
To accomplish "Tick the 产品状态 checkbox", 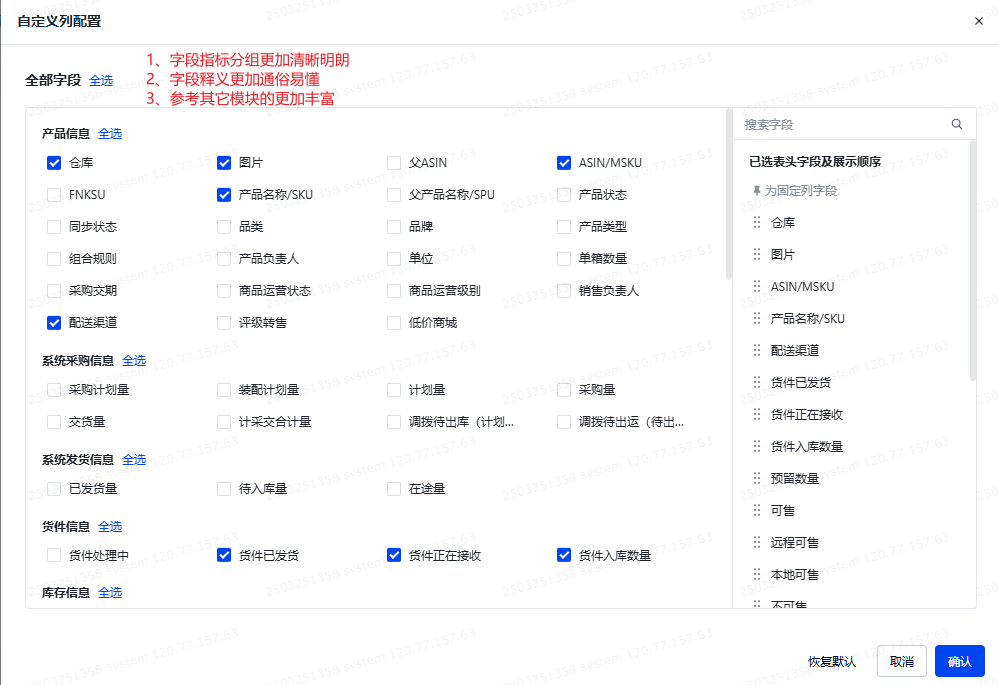I will 564,195.
